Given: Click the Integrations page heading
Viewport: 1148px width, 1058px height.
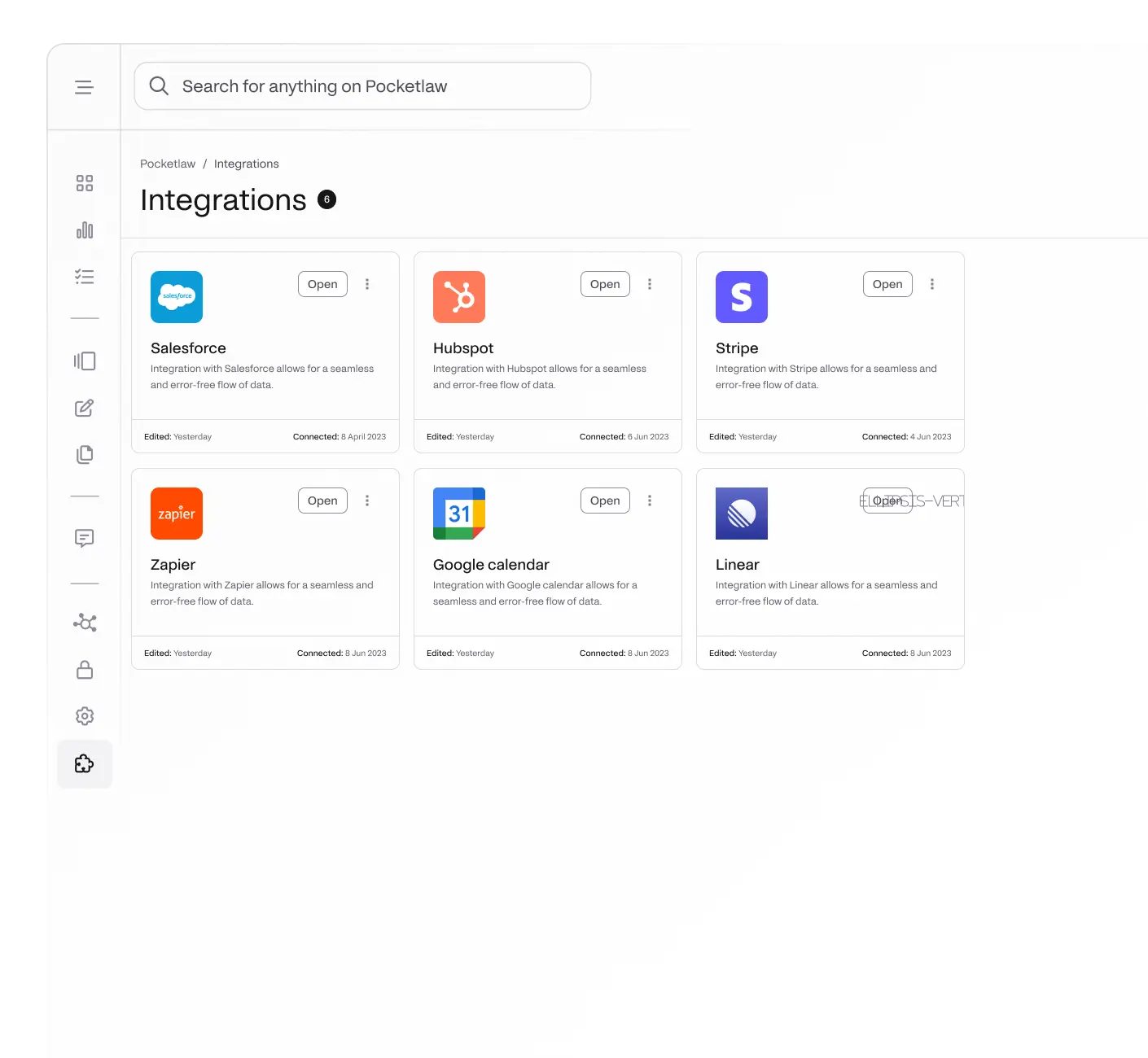Looking at the screenshot, I should [223, 200].
